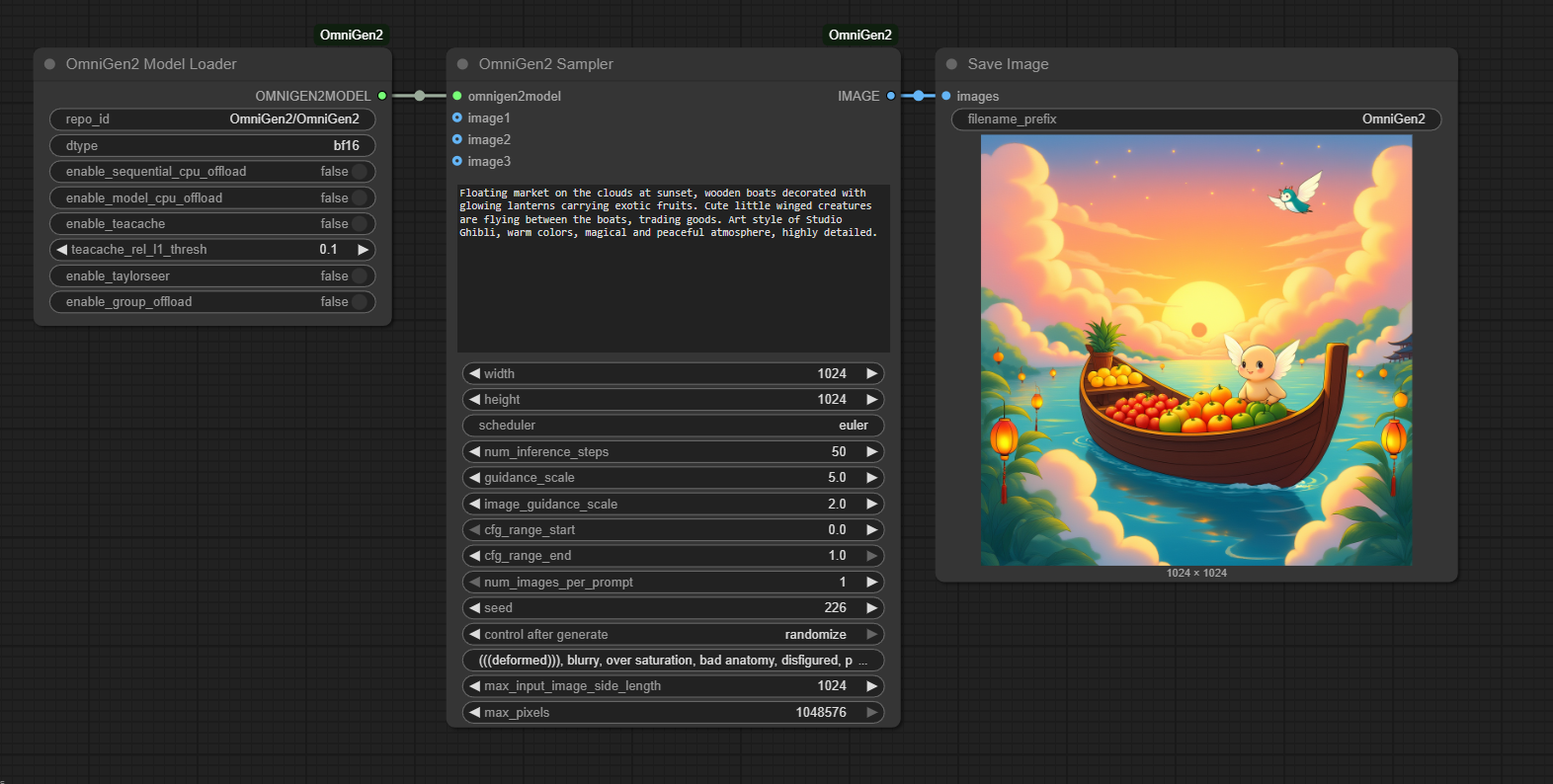Viewport: 1553px width, 784px height.
Task: Click the 1024 × 1024 size label
Action: (1196, 573)
